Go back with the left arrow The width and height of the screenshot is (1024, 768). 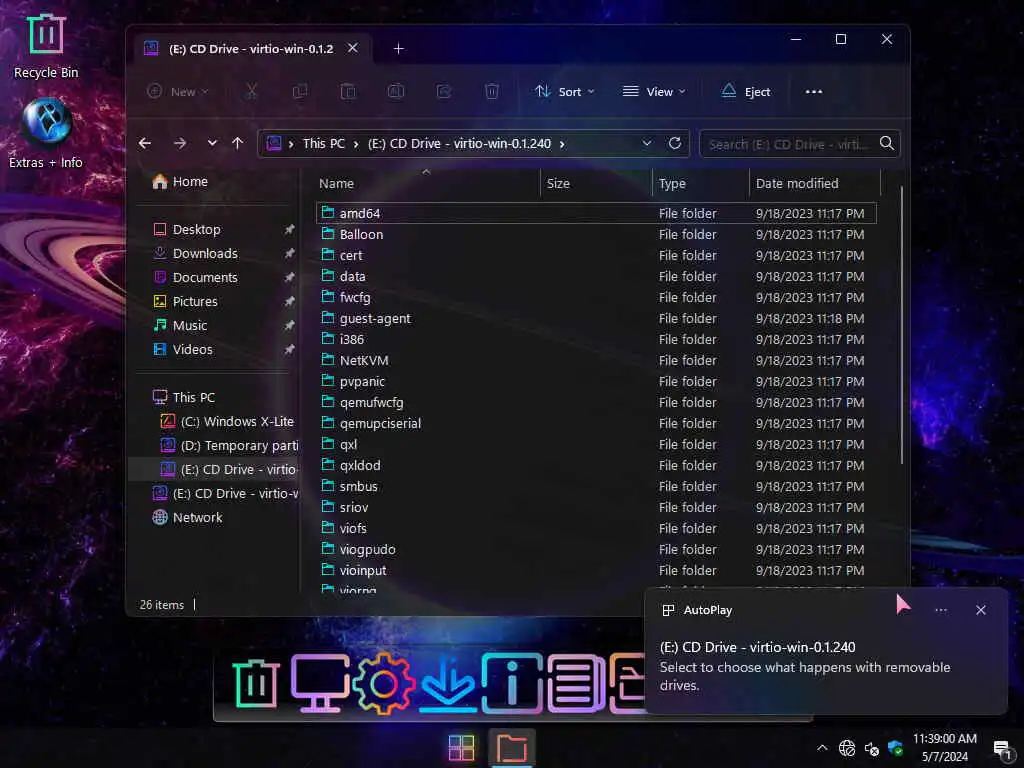145,143
